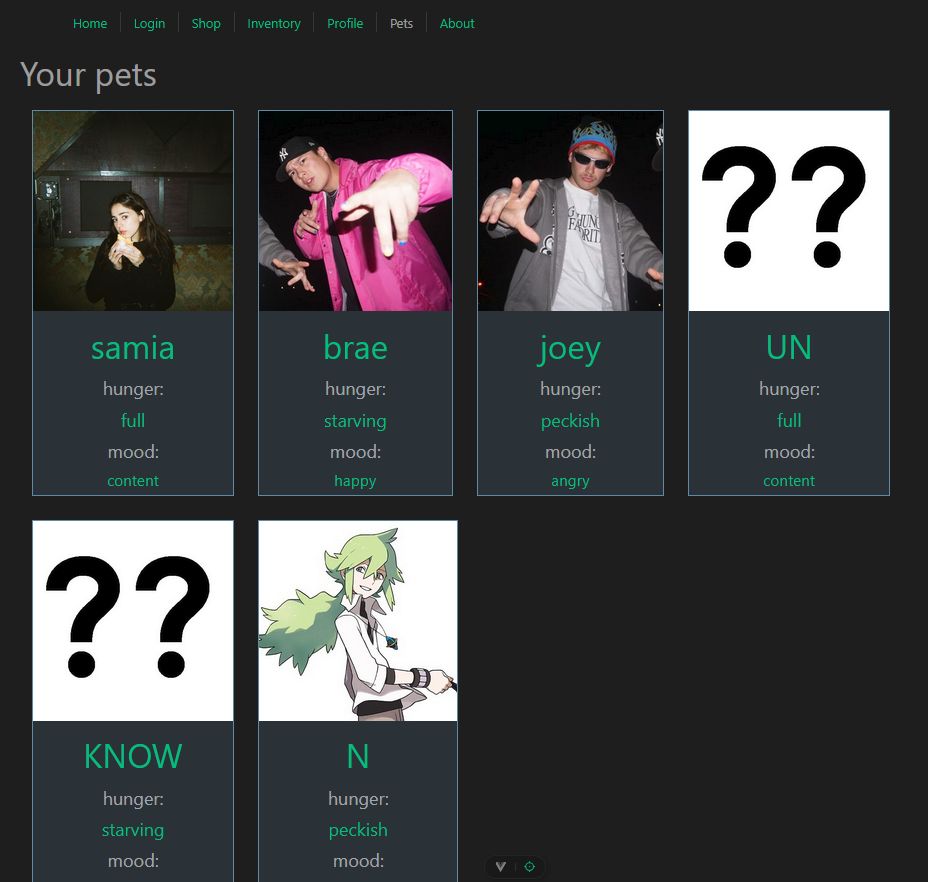The image size is (928, 882).
Task: Open the Inventory tab
Action: (274, 24)
